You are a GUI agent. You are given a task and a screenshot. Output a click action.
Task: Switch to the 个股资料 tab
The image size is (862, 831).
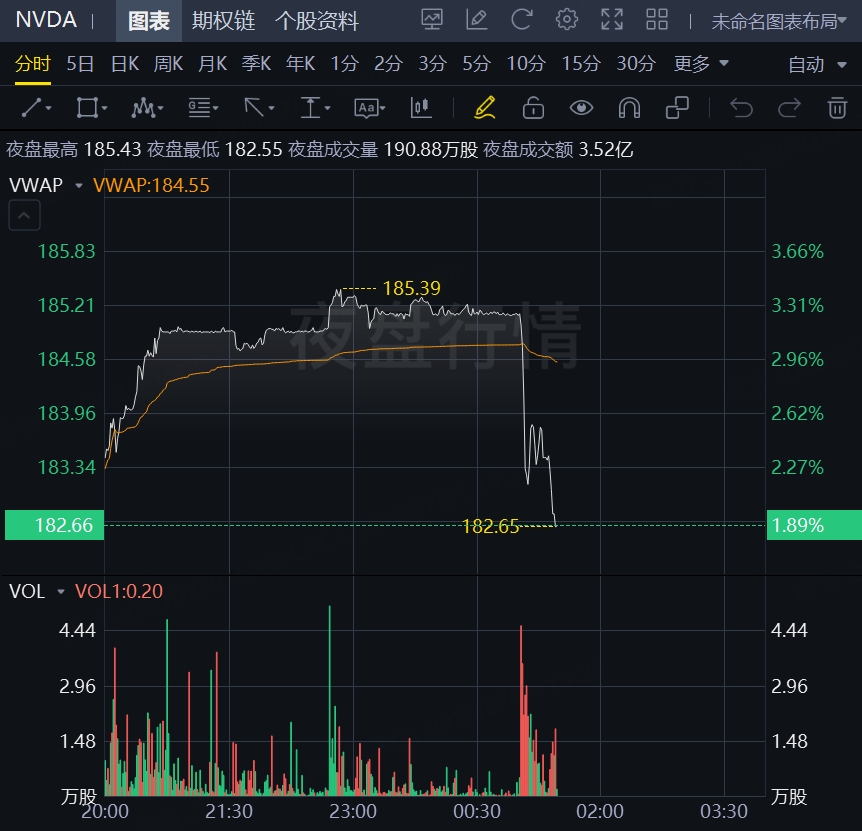tap(317, 21)
